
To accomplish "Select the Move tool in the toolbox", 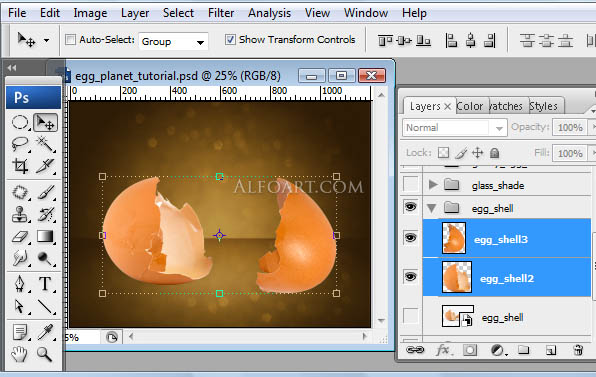I will click(x=45, y=122).
